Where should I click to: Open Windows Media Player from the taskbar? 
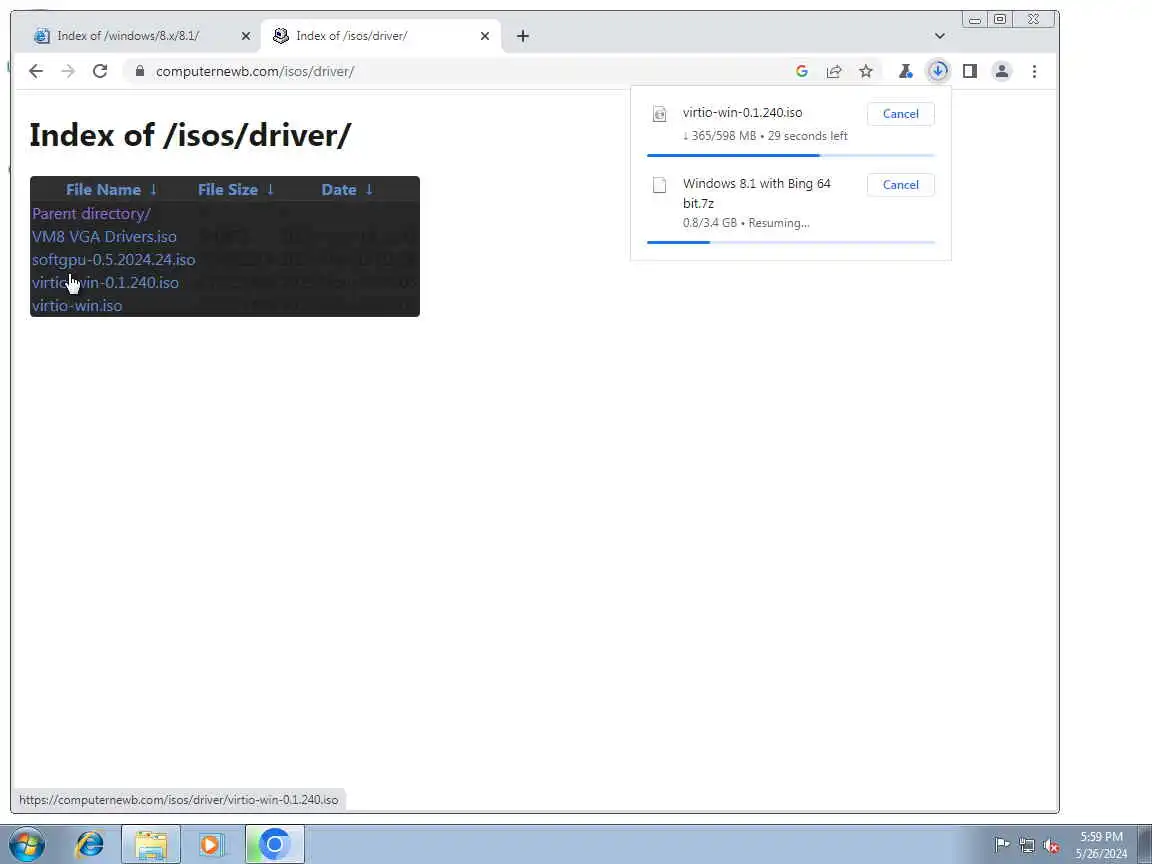coord(211,845)
